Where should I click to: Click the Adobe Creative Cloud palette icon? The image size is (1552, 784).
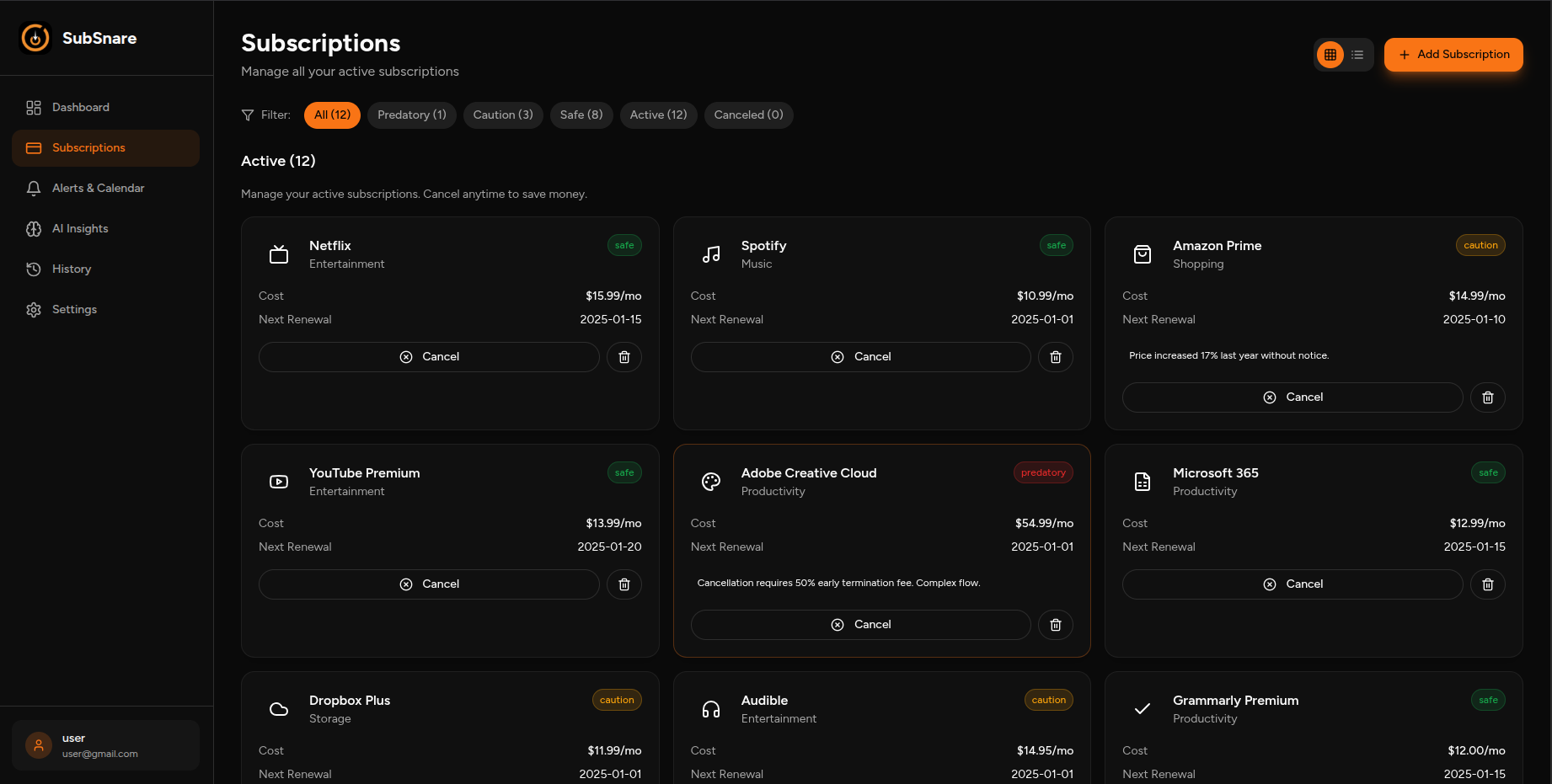(711, 482)
